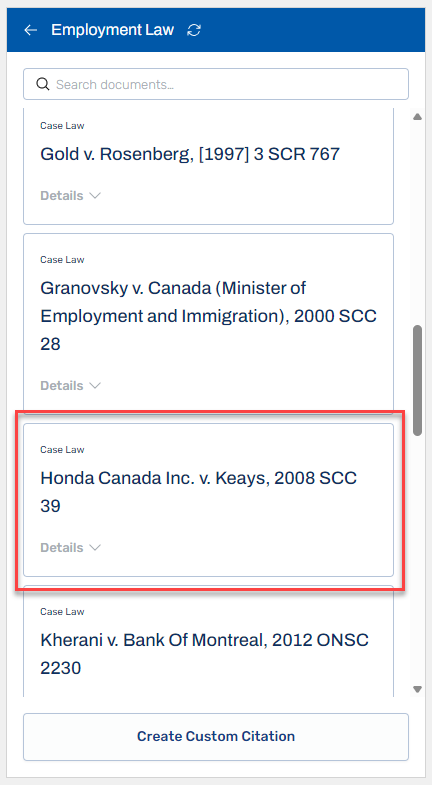This screenshot has width=432, height=785.
Task: Click the magnifier icon in search box
Action: click(x=43, y=84)
